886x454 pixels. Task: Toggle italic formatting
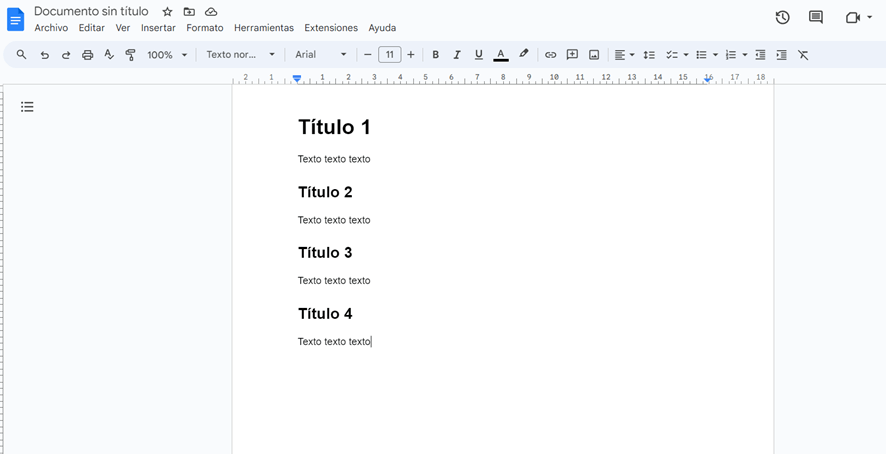point(457,55)
